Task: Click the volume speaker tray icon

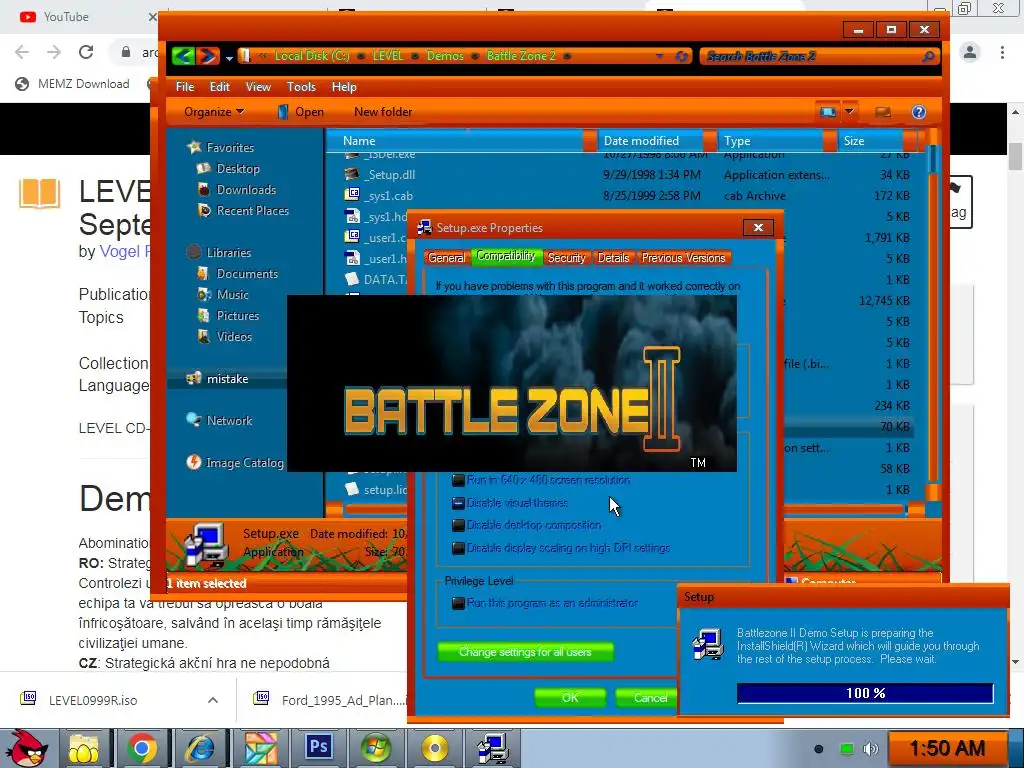Action: coord(870,749)
